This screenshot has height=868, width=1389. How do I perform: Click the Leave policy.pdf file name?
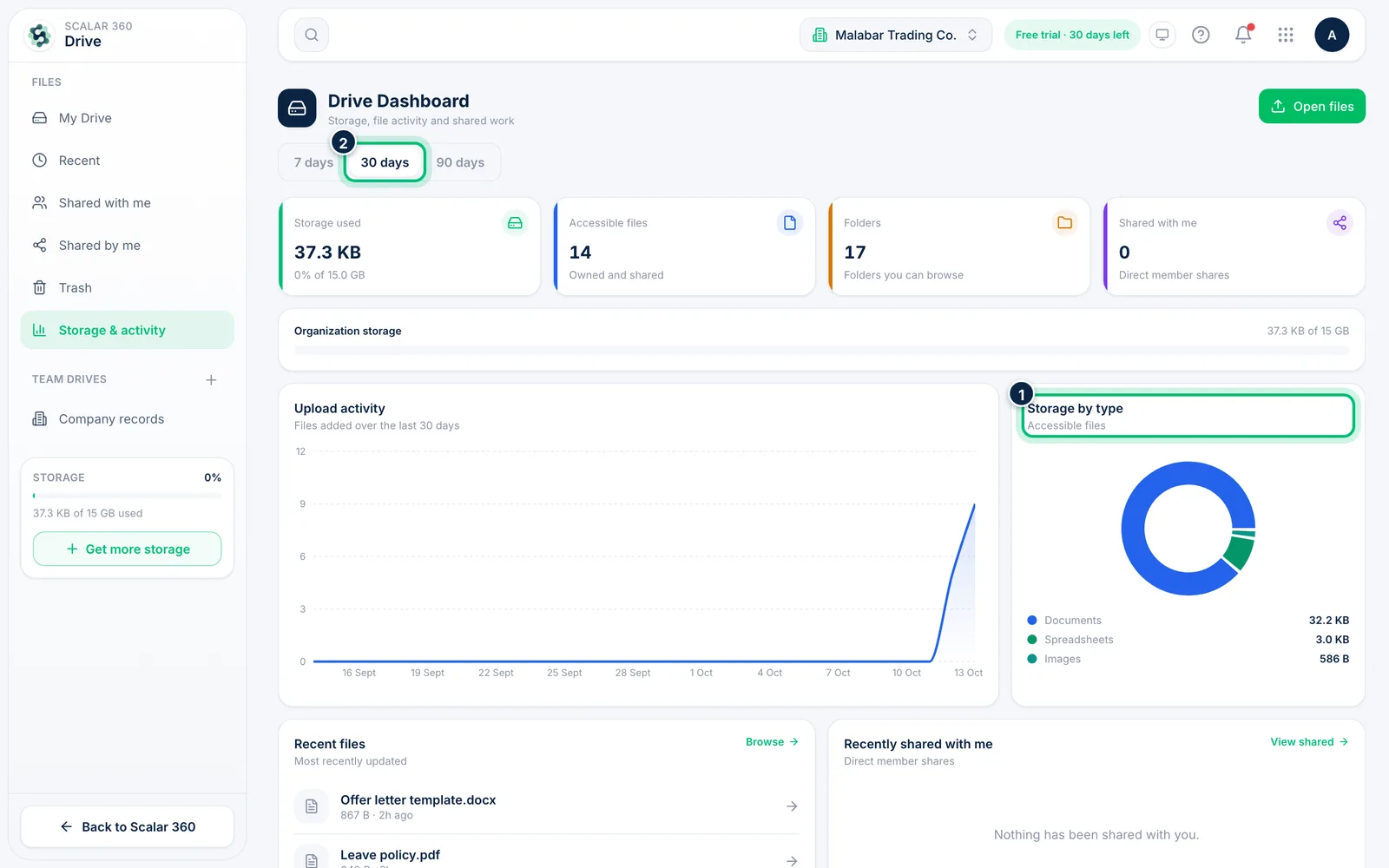[x=390, y=855]
